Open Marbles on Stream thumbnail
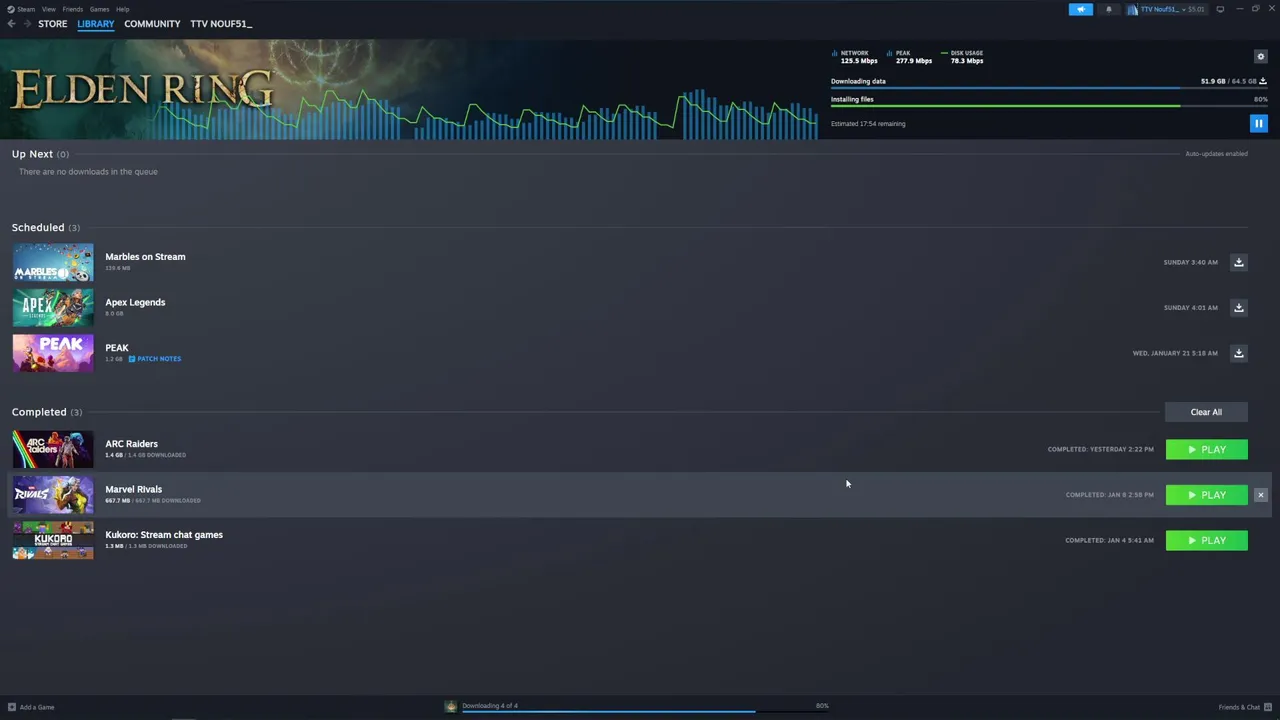1280x720 pixels. pos(53,262)
